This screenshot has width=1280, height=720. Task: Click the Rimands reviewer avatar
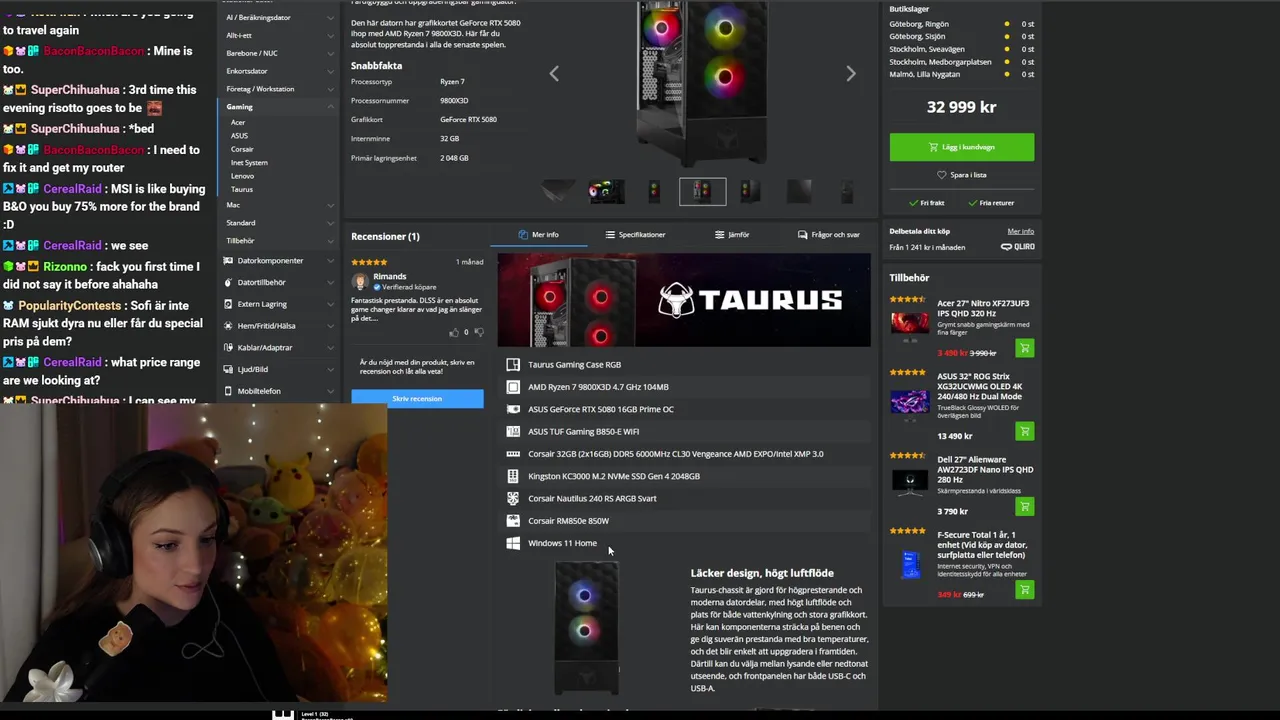(x=360, y=282)
